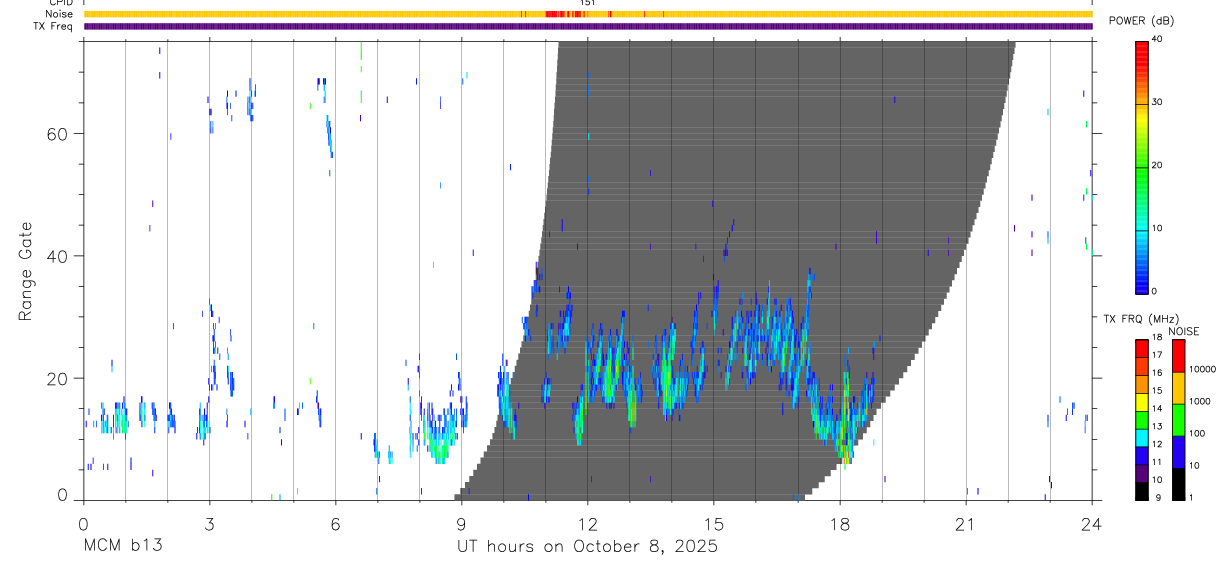Click the Range Gate axis title
The image size is (1228, 567).
(x=27, y=271)
